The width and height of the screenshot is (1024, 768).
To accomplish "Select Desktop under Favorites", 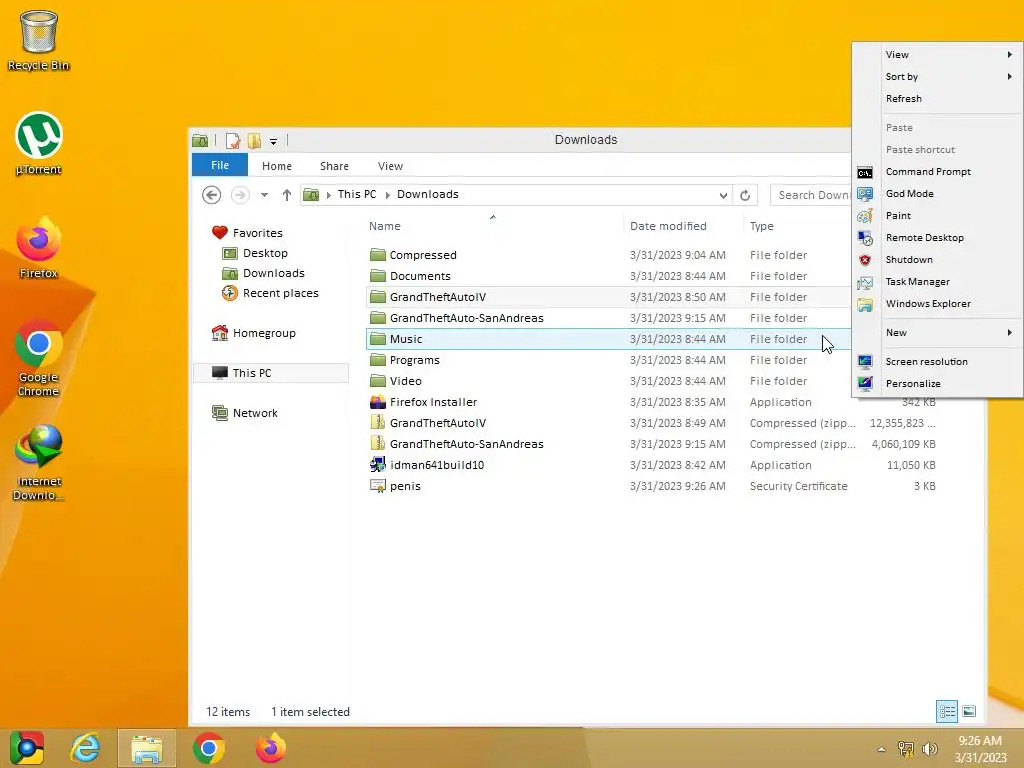I will click(255, 253).
